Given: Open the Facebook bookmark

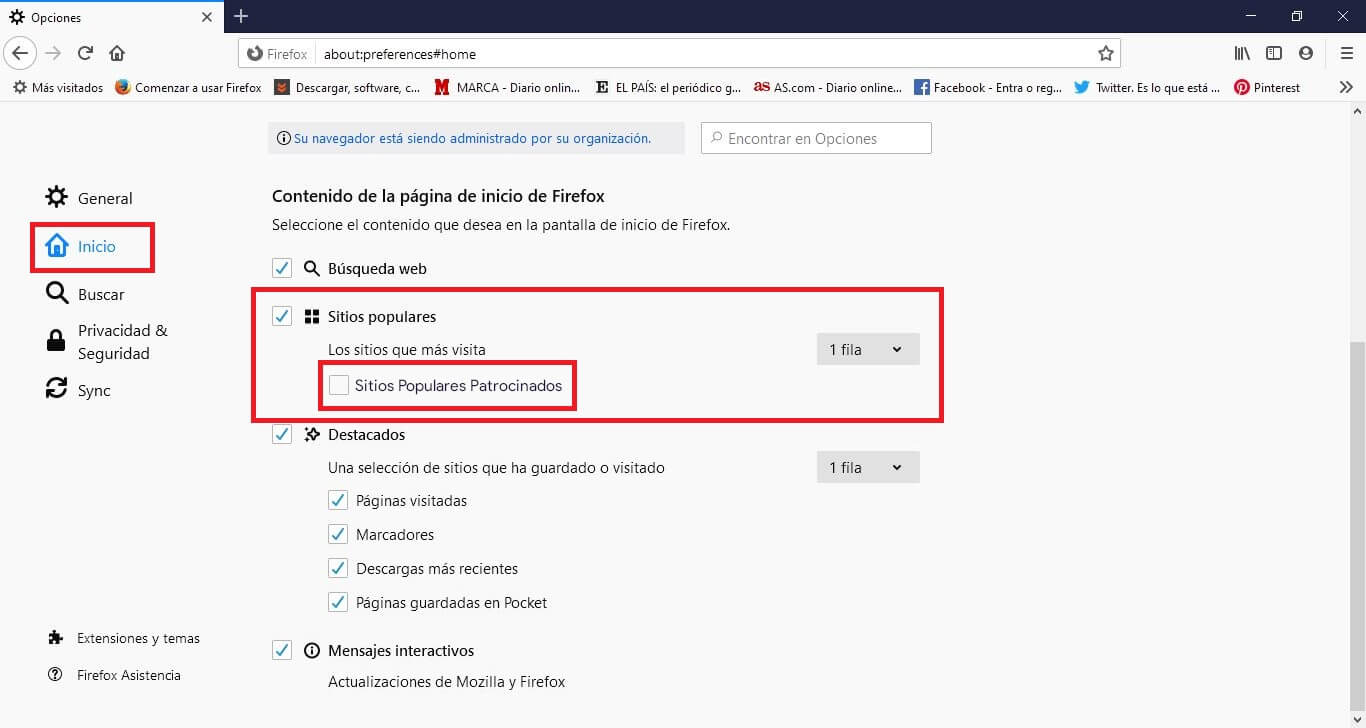Looking at the screenshot, I should (x=988, y=87).
